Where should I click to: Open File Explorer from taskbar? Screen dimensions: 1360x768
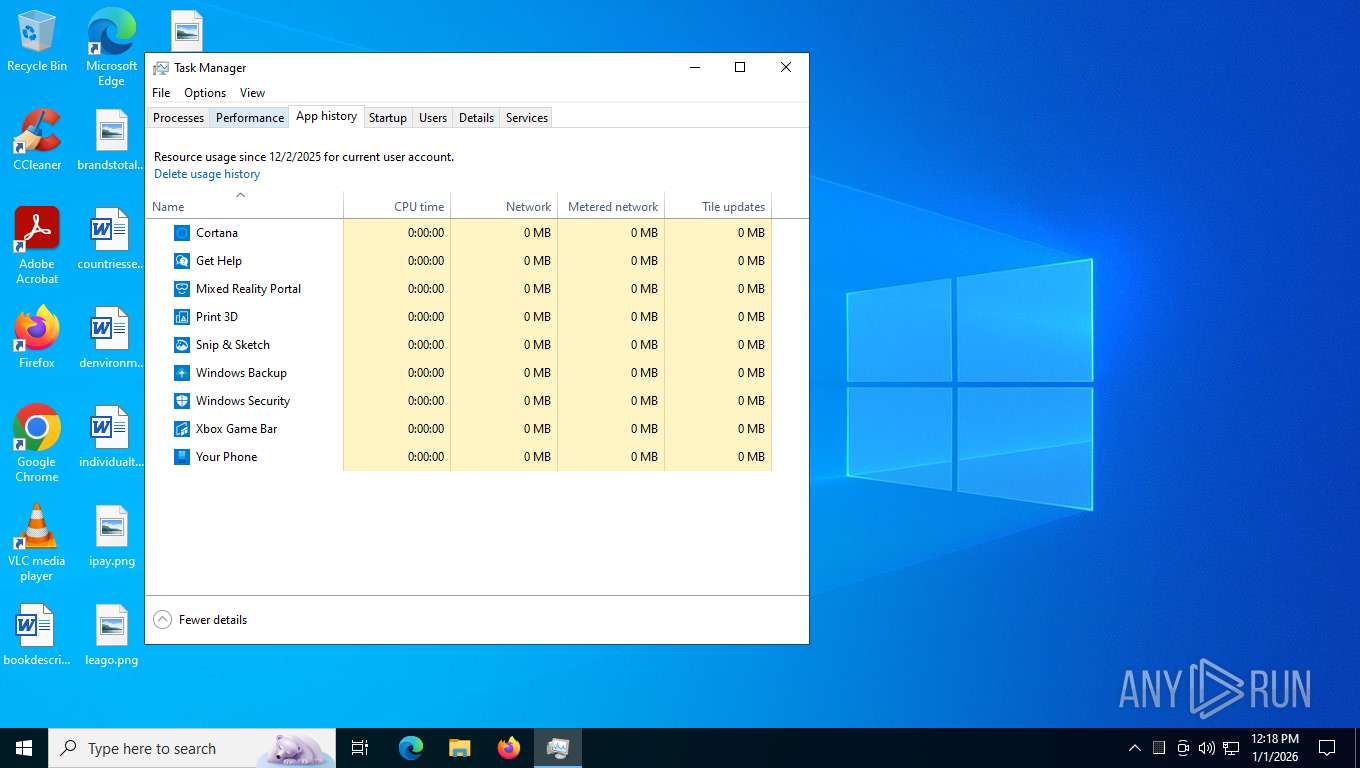(x=460, y=748)
